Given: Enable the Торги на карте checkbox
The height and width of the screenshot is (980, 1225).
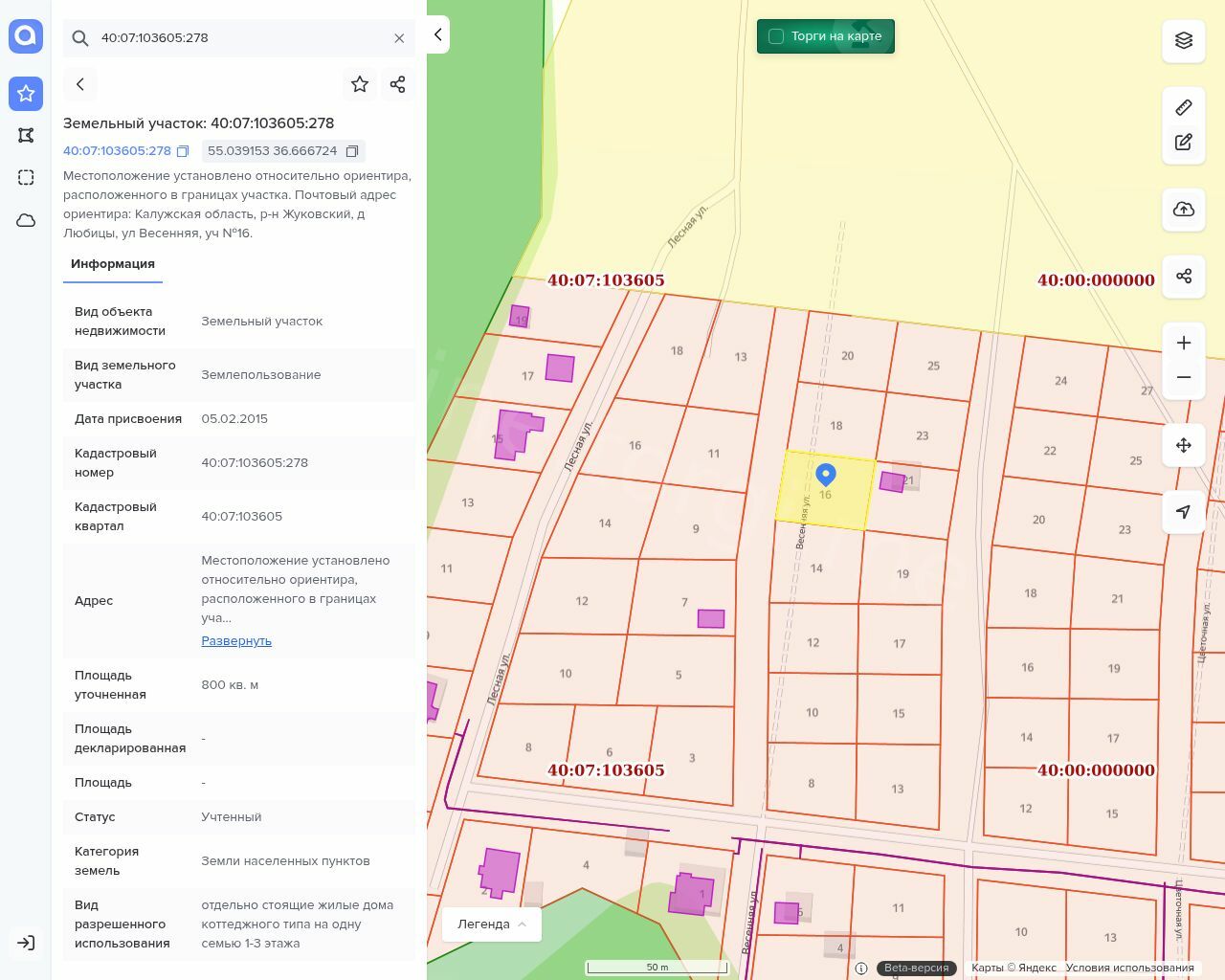Looking at the screenshot, I should [776, 36].
